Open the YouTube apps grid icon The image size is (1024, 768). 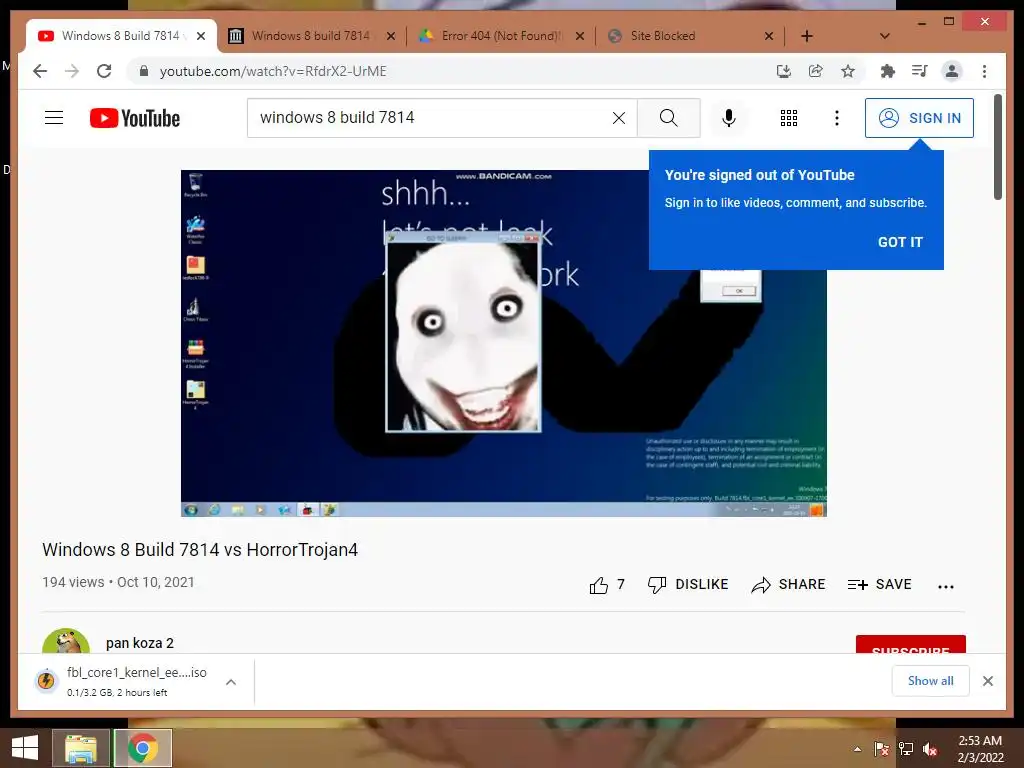point(789,118)
